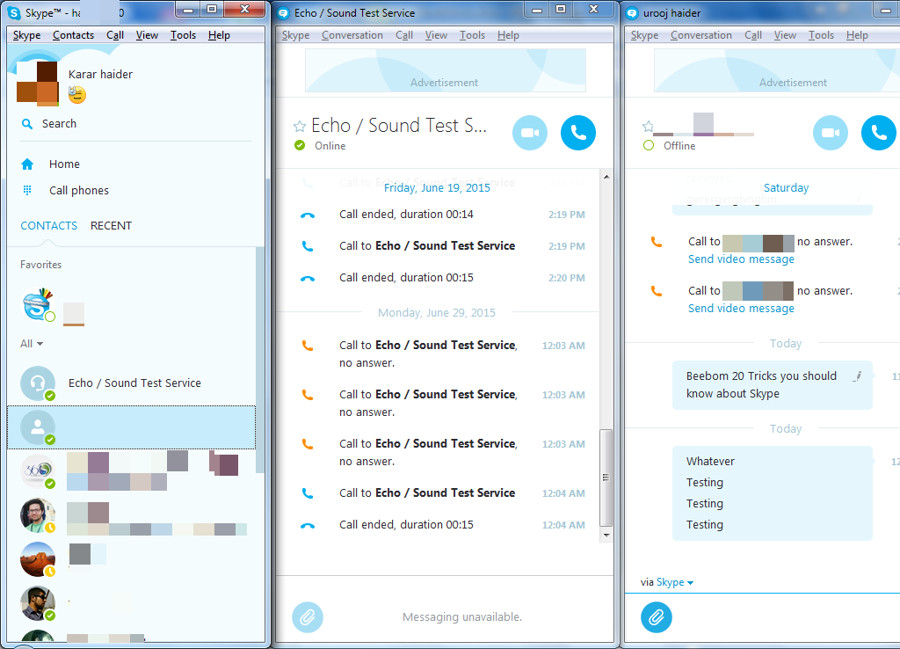Open the Contacts menu in the main Skype window

point(73,35)
